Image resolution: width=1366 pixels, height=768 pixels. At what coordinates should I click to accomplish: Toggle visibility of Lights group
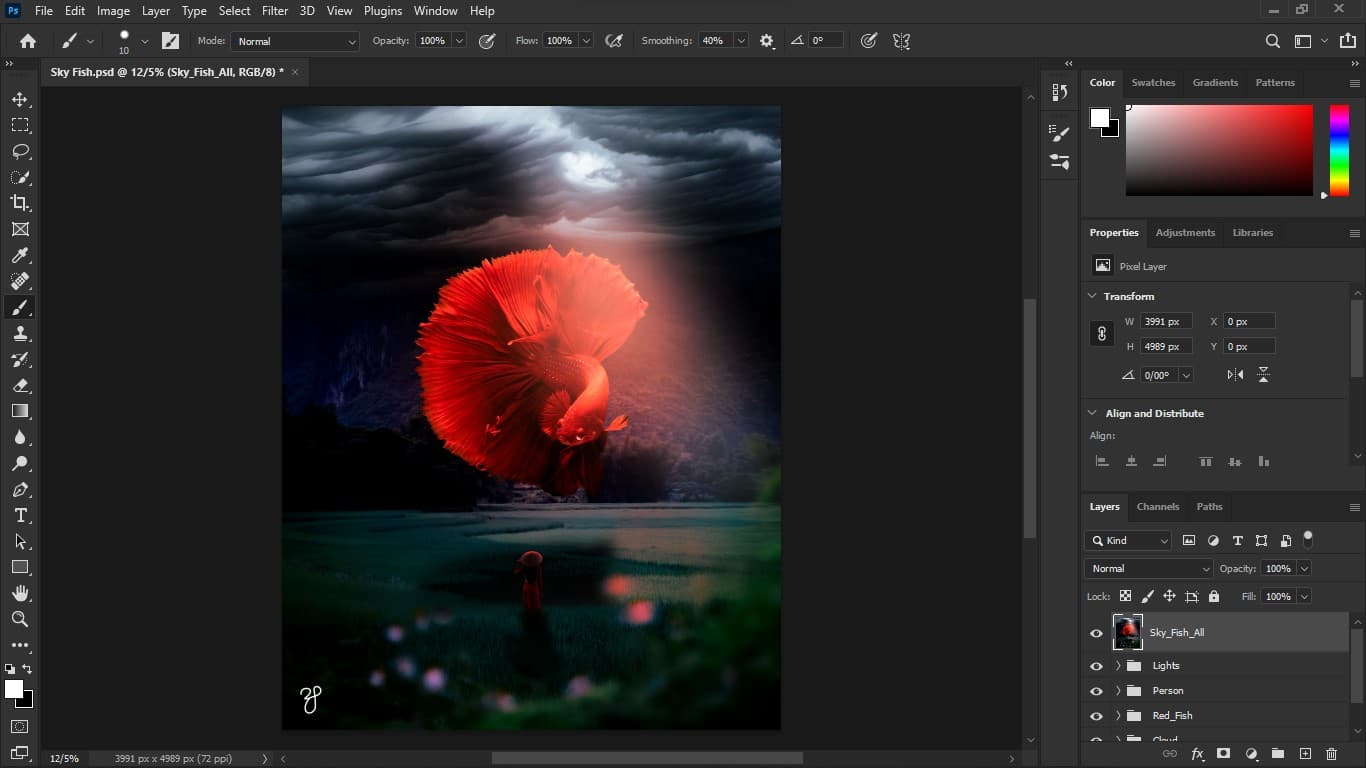(1096, 666)
